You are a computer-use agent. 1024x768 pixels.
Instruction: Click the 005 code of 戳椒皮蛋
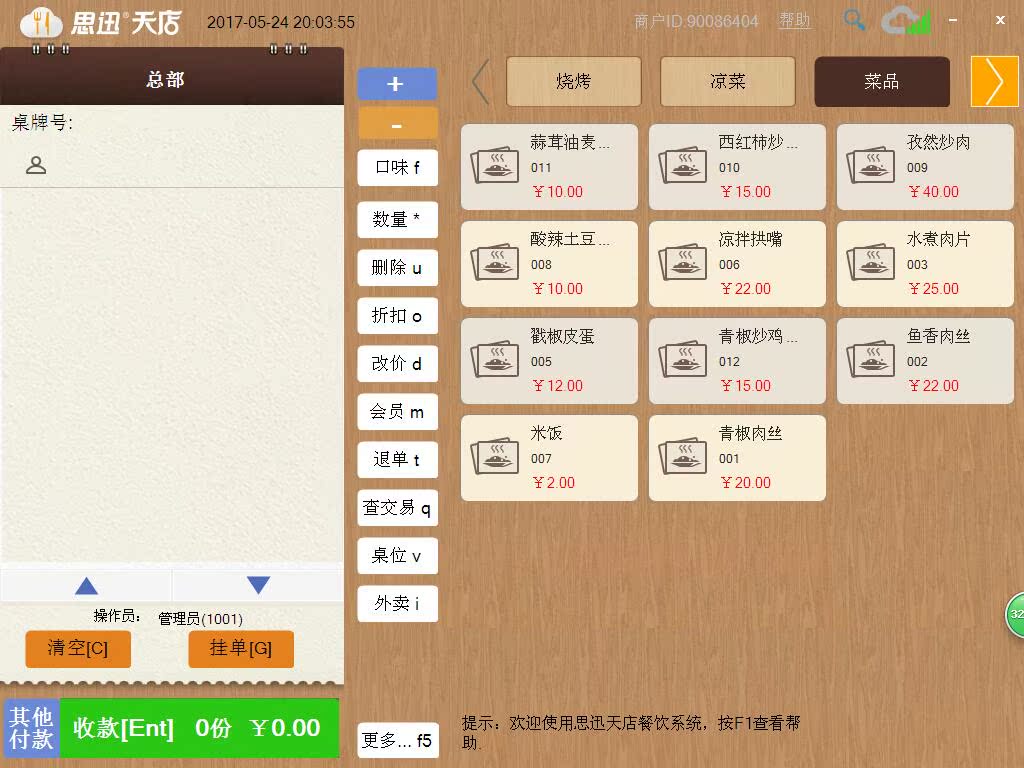[x=541, y=362]
